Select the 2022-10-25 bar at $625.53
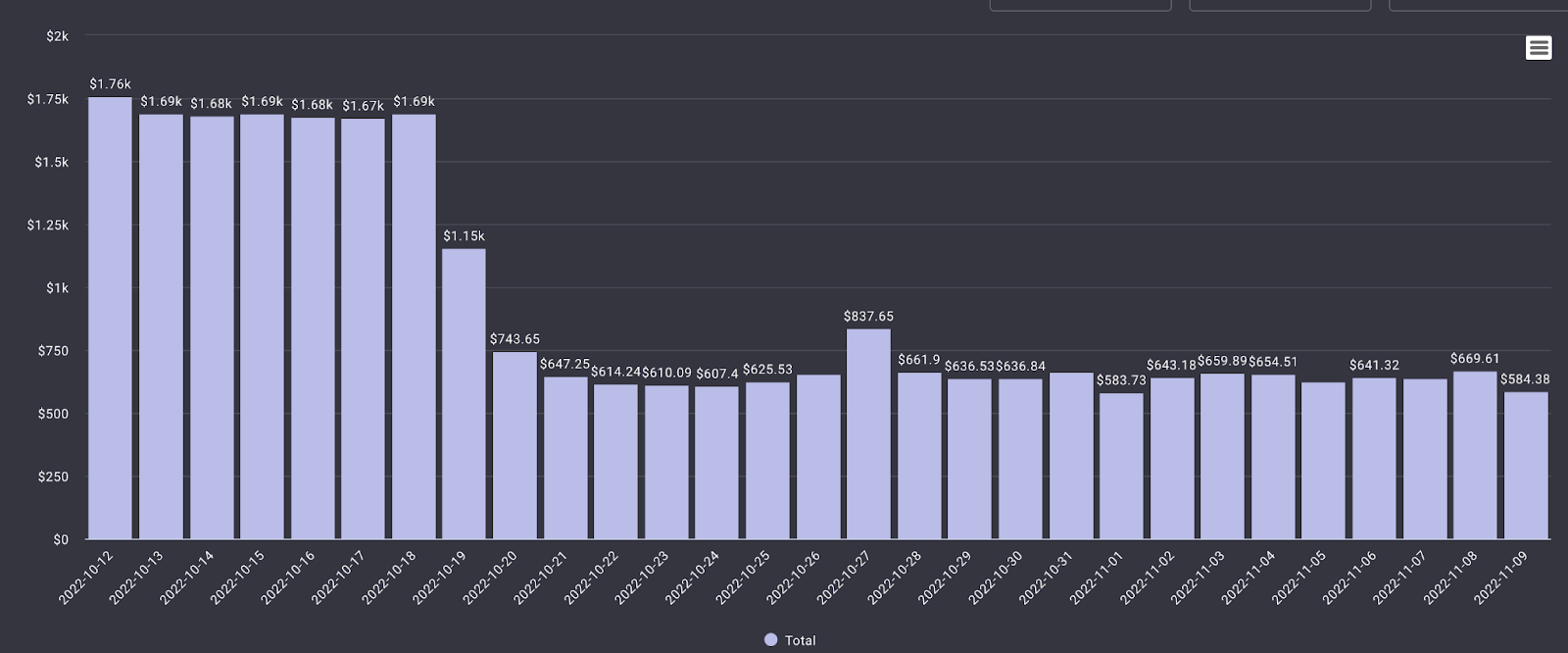The image size is (1568, 653). [x=767, y=460]
